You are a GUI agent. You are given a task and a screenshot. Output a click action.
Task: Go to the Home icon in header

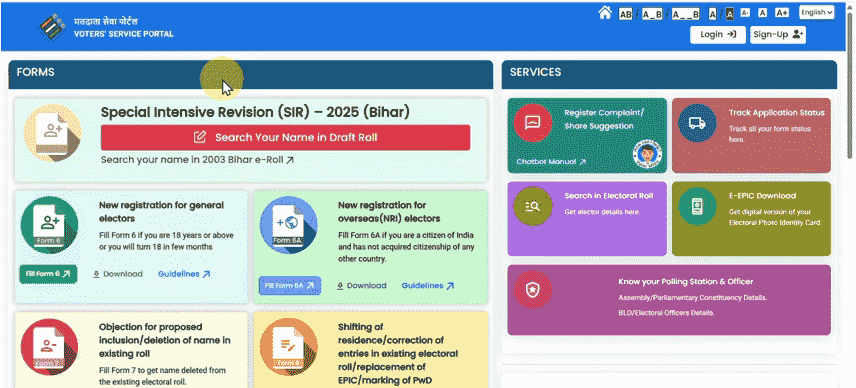click(605, 13)
